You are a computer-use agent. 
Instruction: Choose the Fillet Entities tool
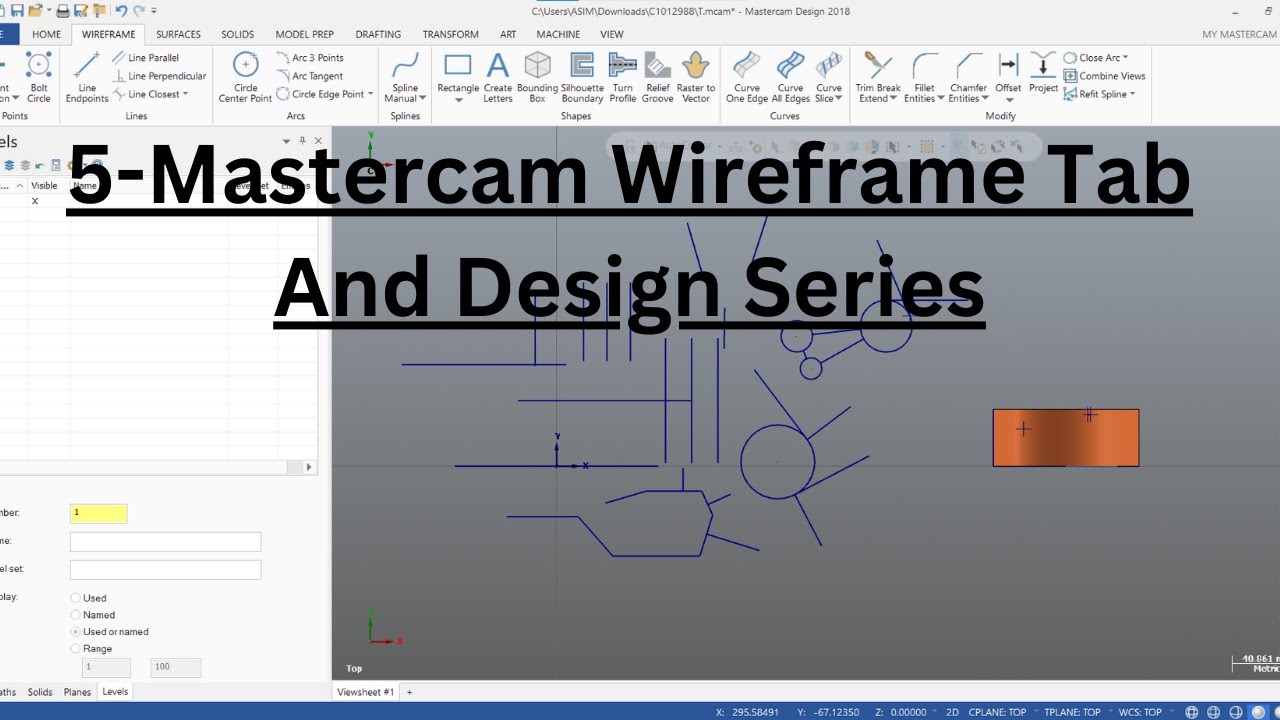924,78
